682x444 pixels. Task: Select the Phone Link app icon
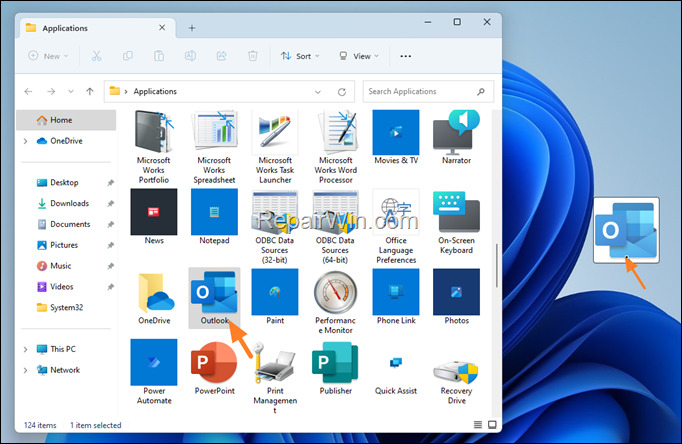396,292
